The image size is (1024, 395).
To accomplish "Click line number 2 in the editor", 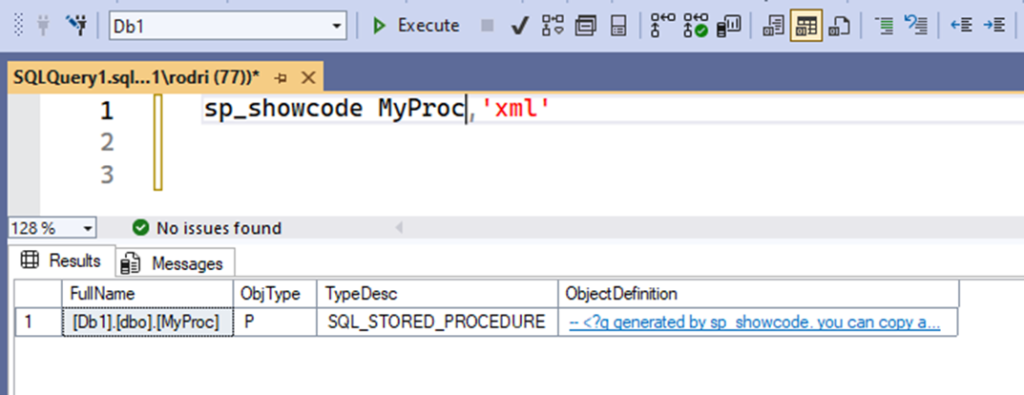I will click(106, 142).
